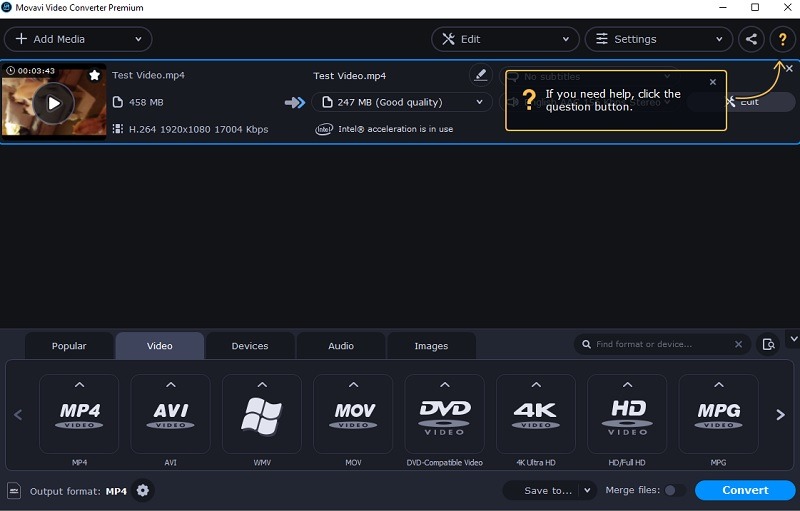Expand 4K Ultra HD presets chevron
The height and width of the screenshot is (511, 800).
536,385
